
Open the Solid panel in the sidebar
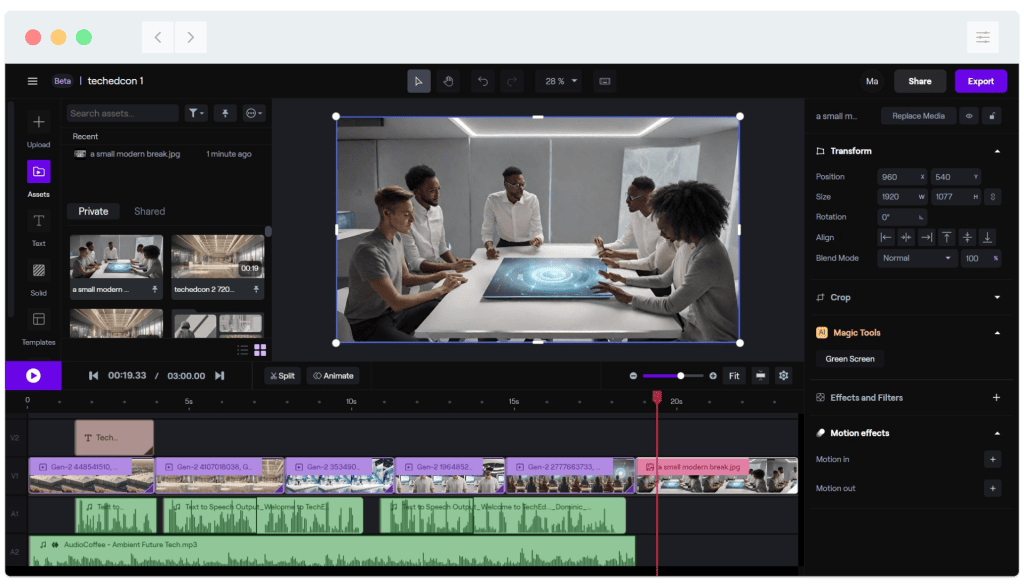click(37, 270)
